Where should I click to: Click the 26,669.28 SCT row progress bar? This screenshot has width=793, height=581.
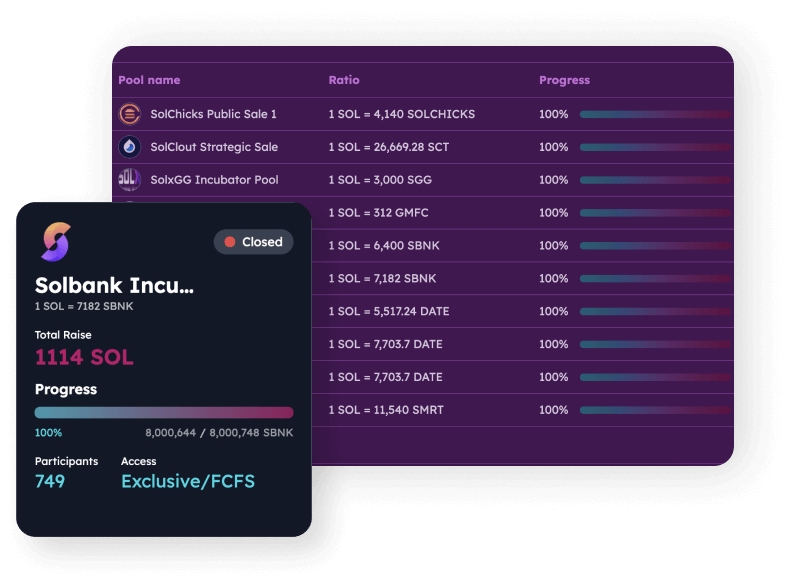tap(655, 147)
